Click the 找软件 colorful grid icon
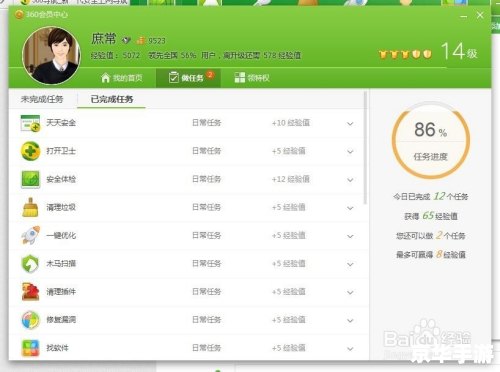The height and width of the screenshot is (372, 500). [30, 348]
